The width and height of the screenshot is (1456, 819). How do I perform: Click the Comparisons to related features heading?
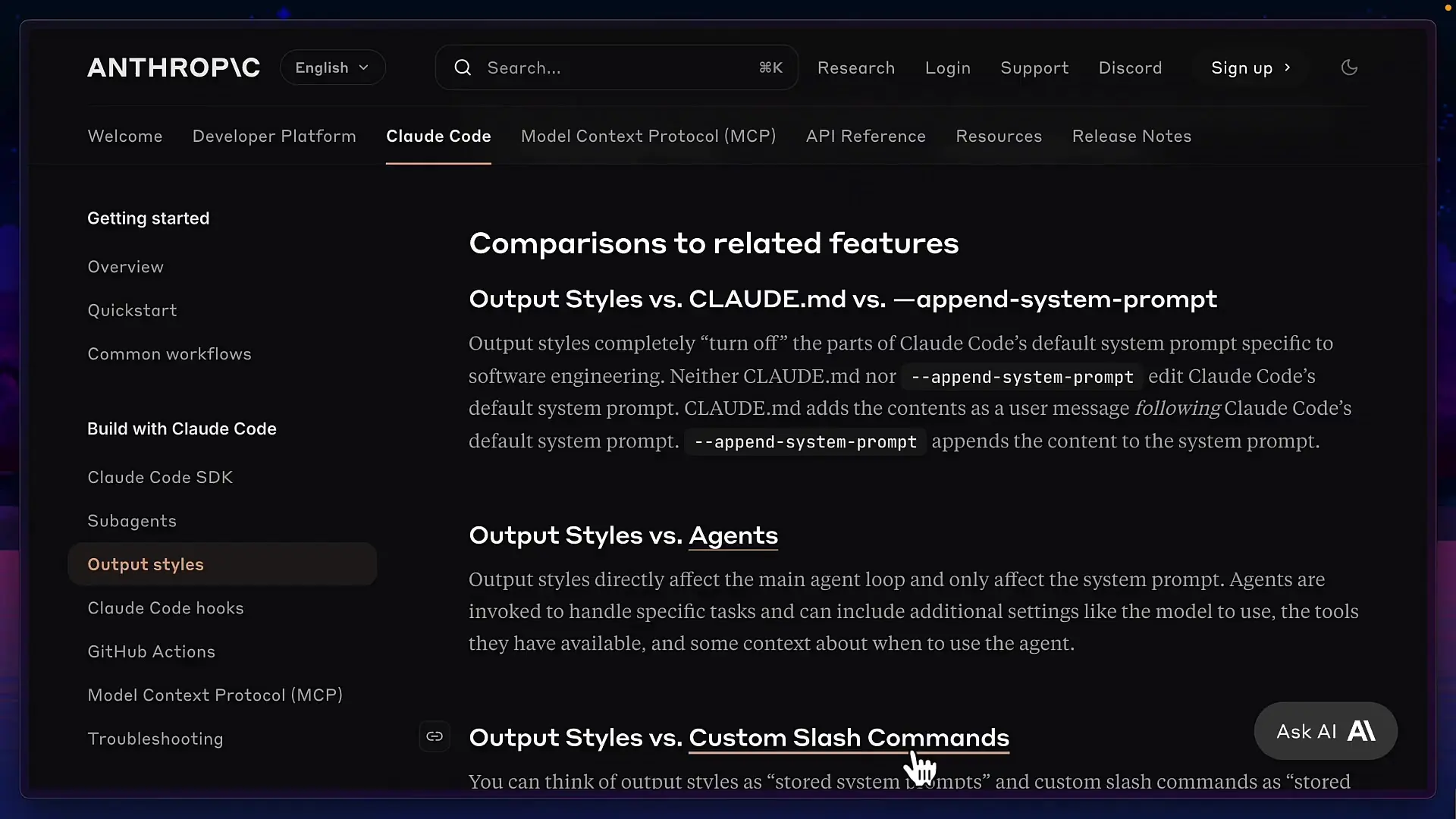click(x=714, y=243)
